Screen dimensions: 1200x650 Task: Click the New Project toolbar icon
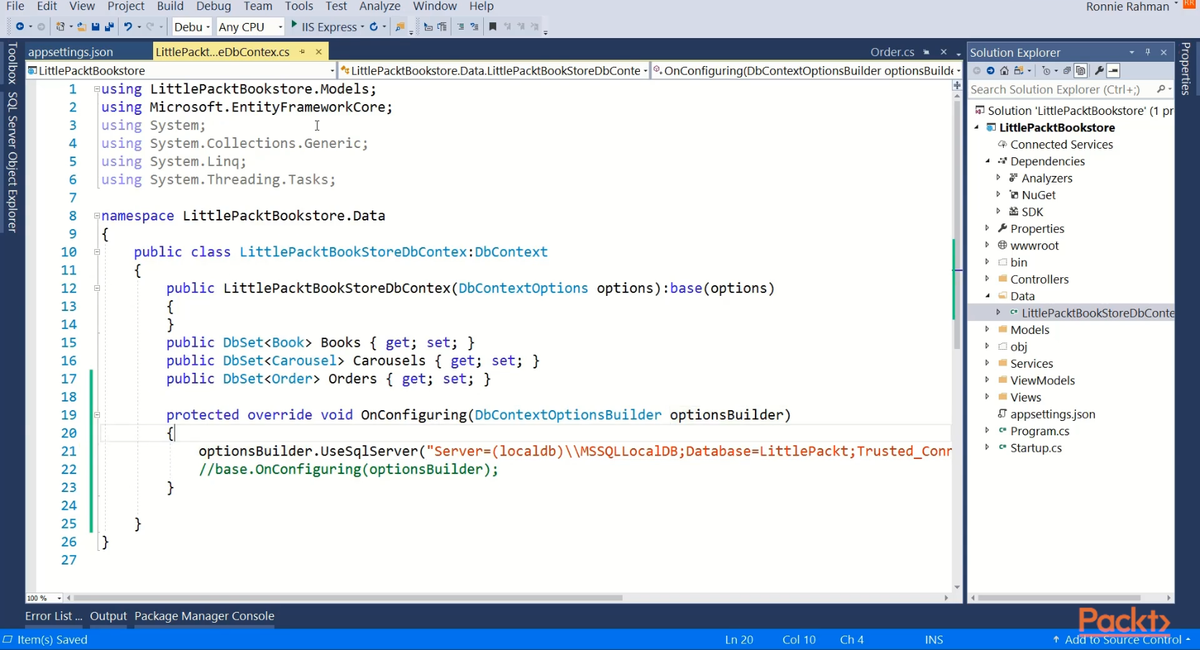coord(61,26)
